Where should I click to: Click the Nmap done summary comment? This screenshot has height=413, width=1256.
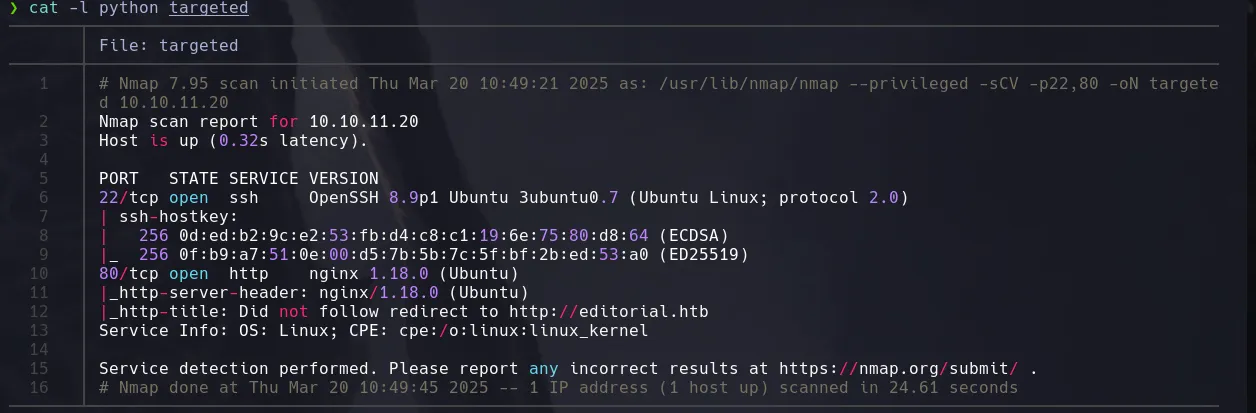click(x=558, y=387)
